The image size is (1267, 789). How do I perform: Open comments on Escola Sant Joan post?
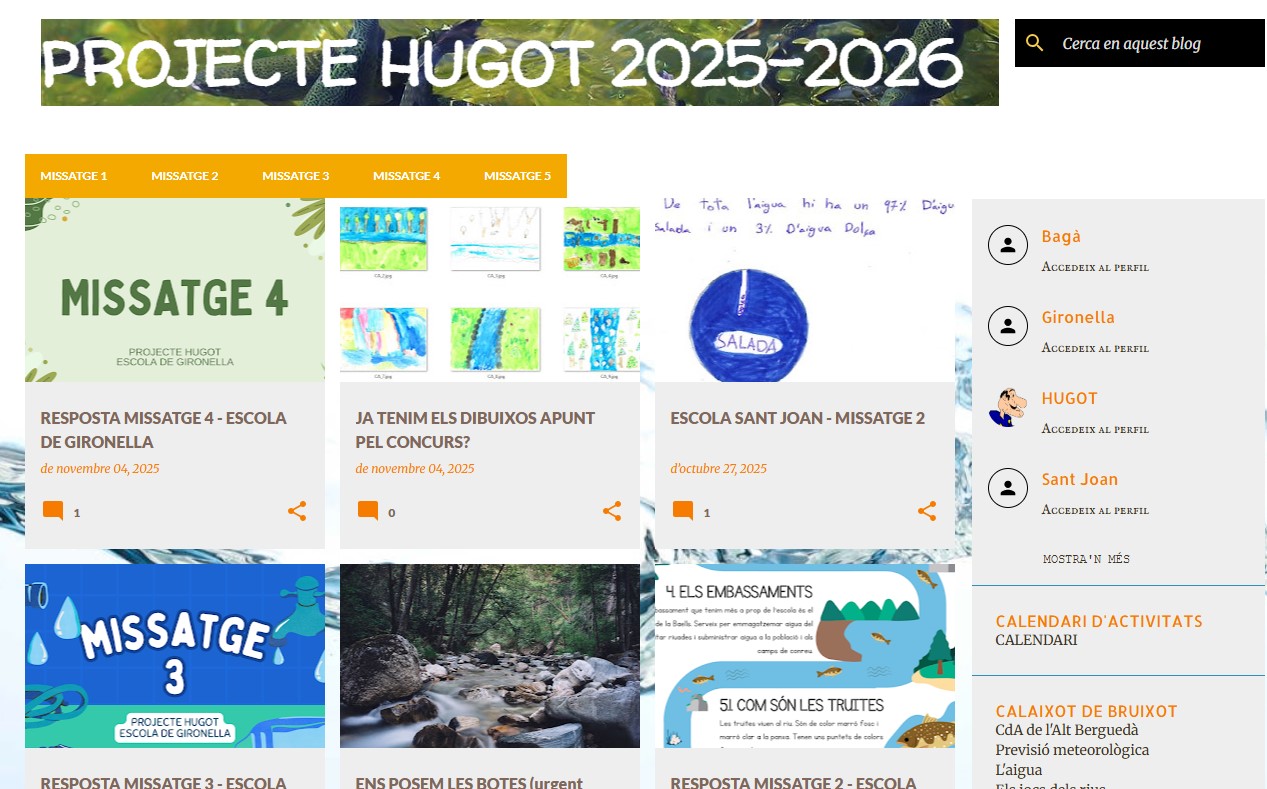coord(684,512)
